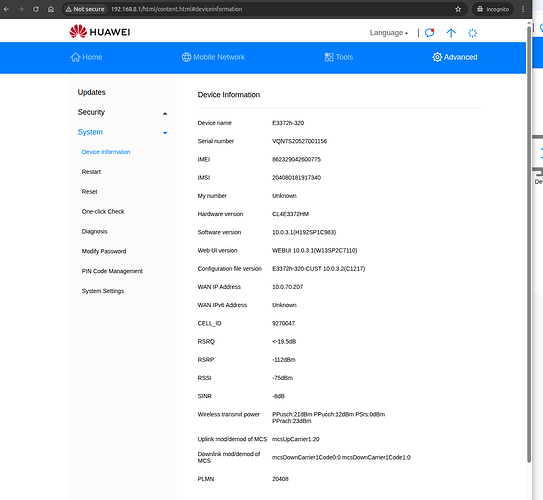The image size is (543, 500).
Task: Click PLMN value 20408
Action: 280,479
